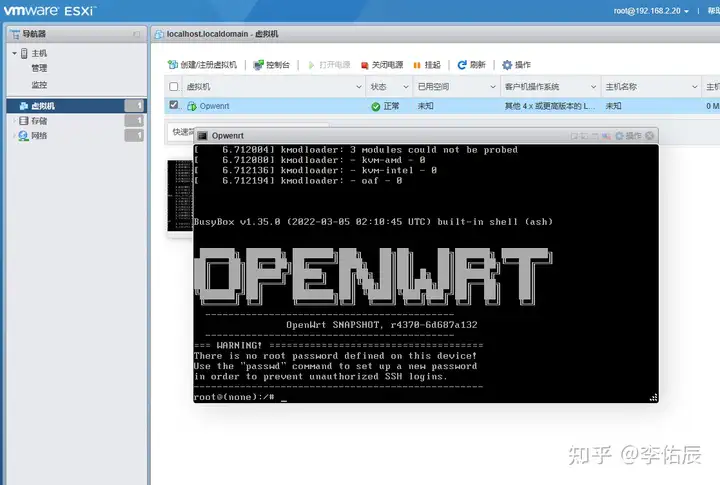Open the 主机名称 column header dropdown
Screen dimensions: 720x485
click(694, 87)
